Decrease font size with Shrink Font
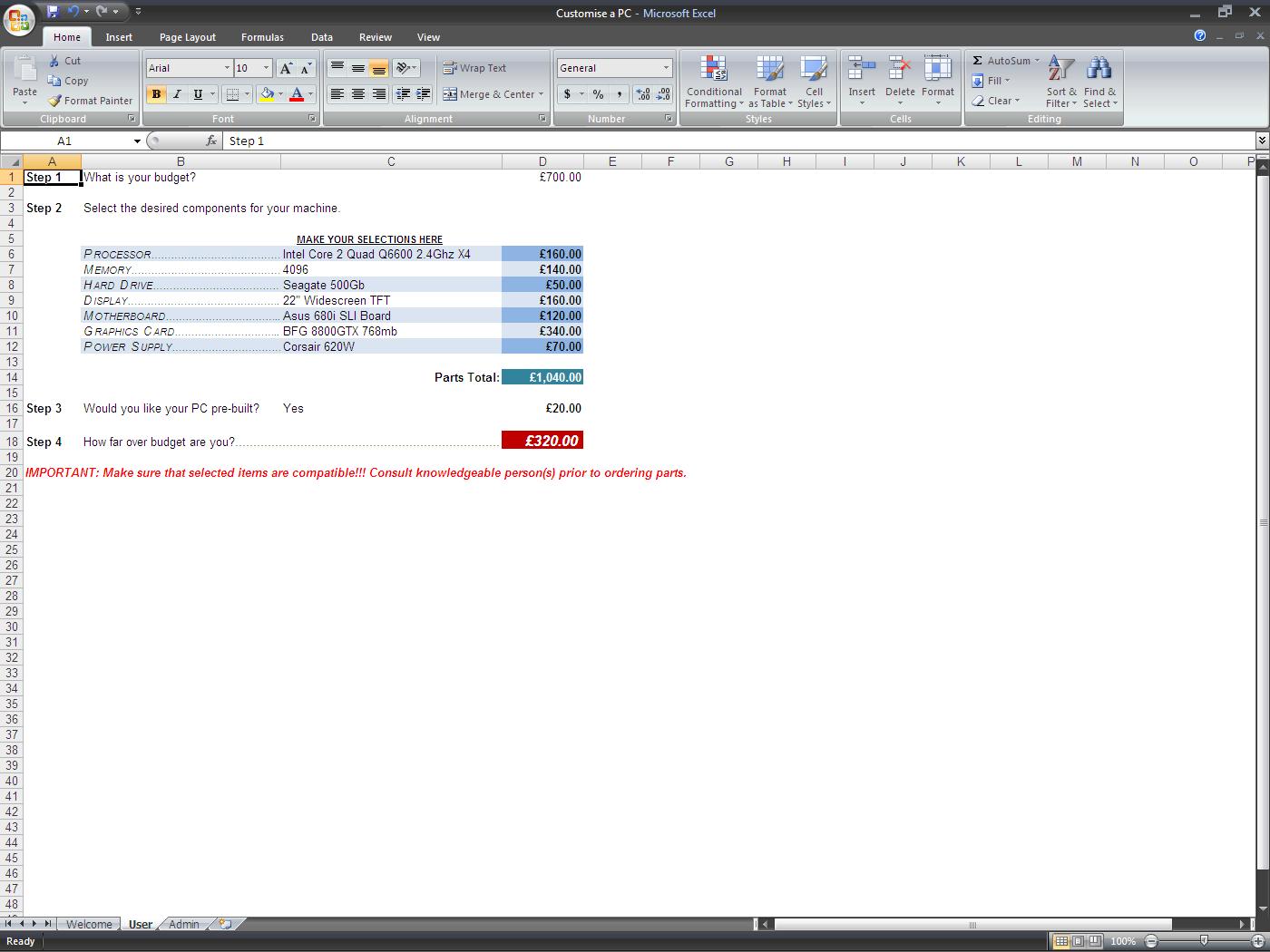 [x=306, y=68]
